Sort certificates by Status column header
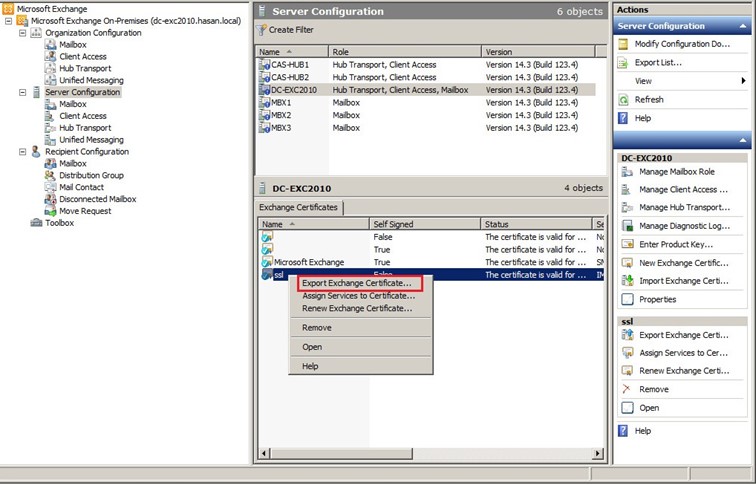 tap(536, 224)
